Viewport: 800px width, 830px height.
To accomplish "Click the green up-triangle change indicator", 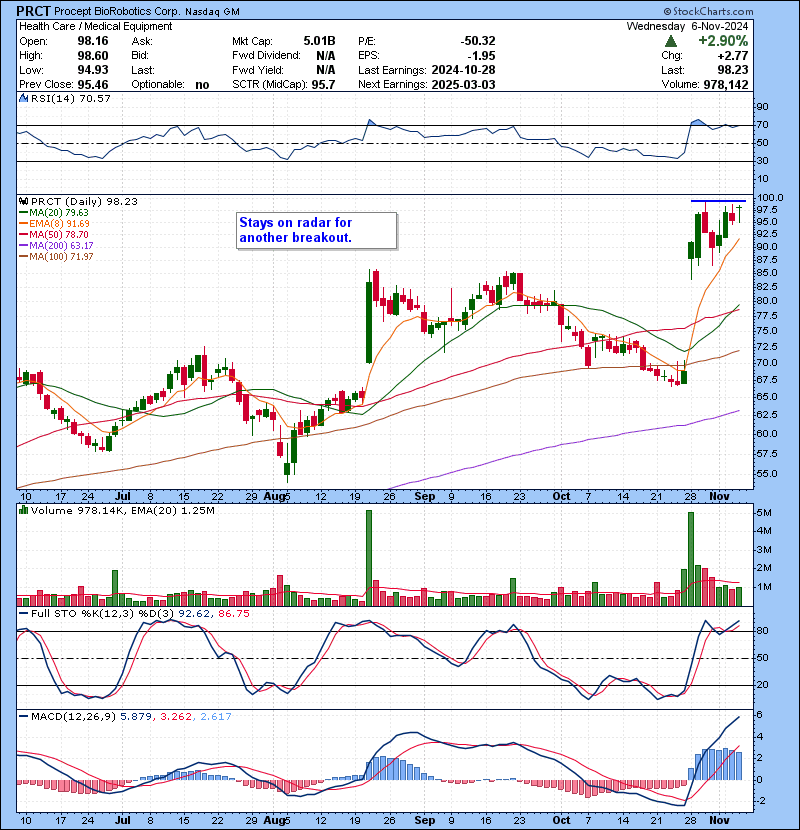I will 670,41.
